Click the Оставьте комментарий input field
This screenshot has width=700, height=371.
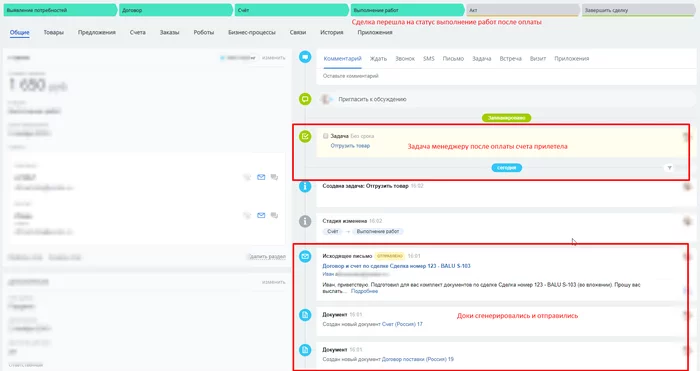507,76
